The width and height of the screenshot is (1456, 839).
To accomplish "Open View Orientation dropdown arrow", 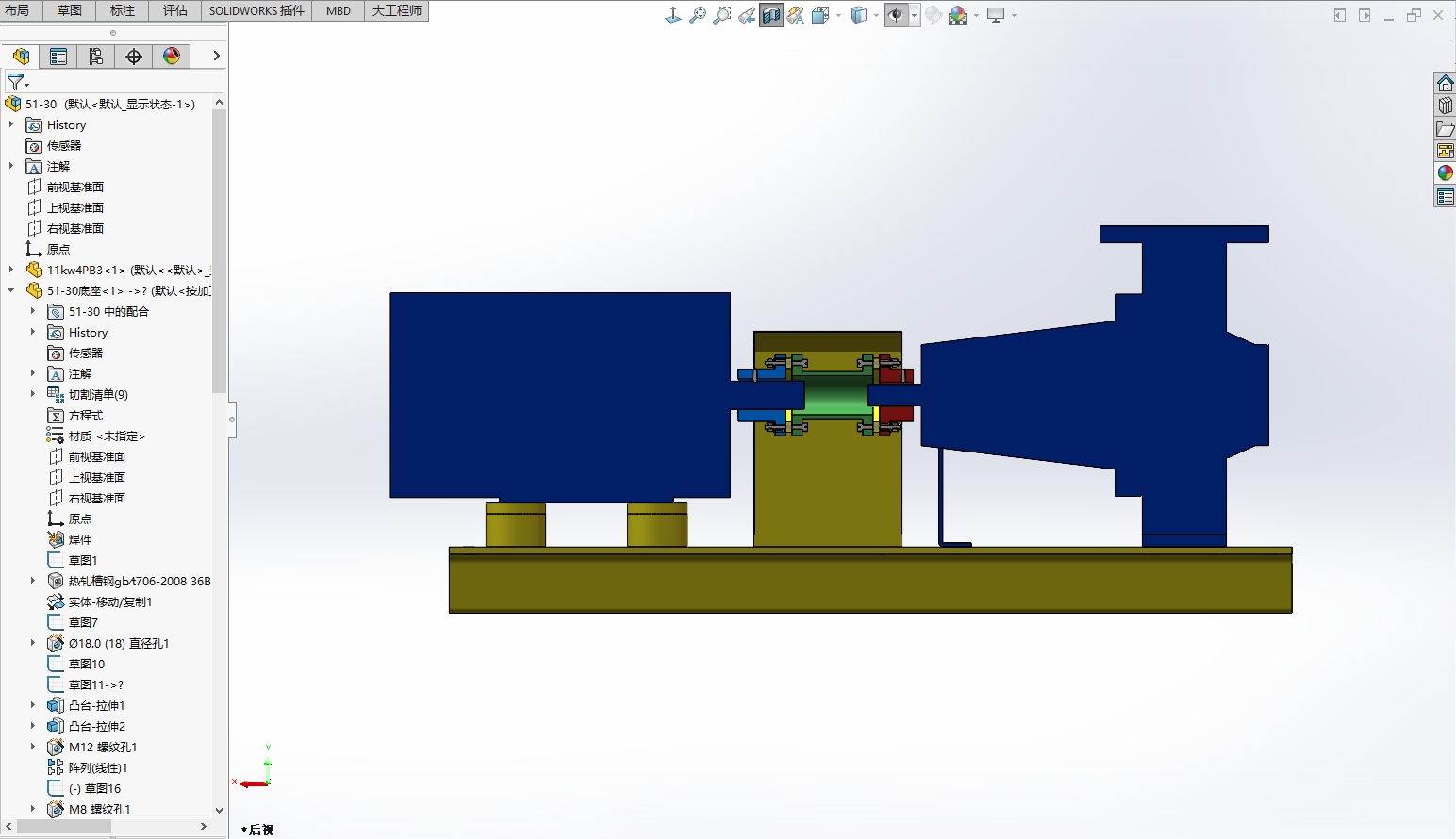I will pos(838,15).
